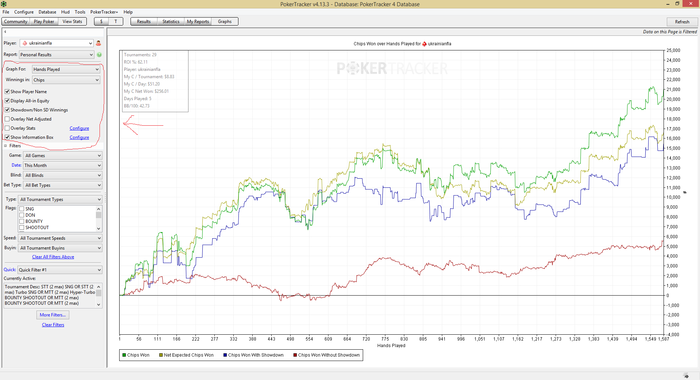Select the $ cash games toolbar button

101,21
